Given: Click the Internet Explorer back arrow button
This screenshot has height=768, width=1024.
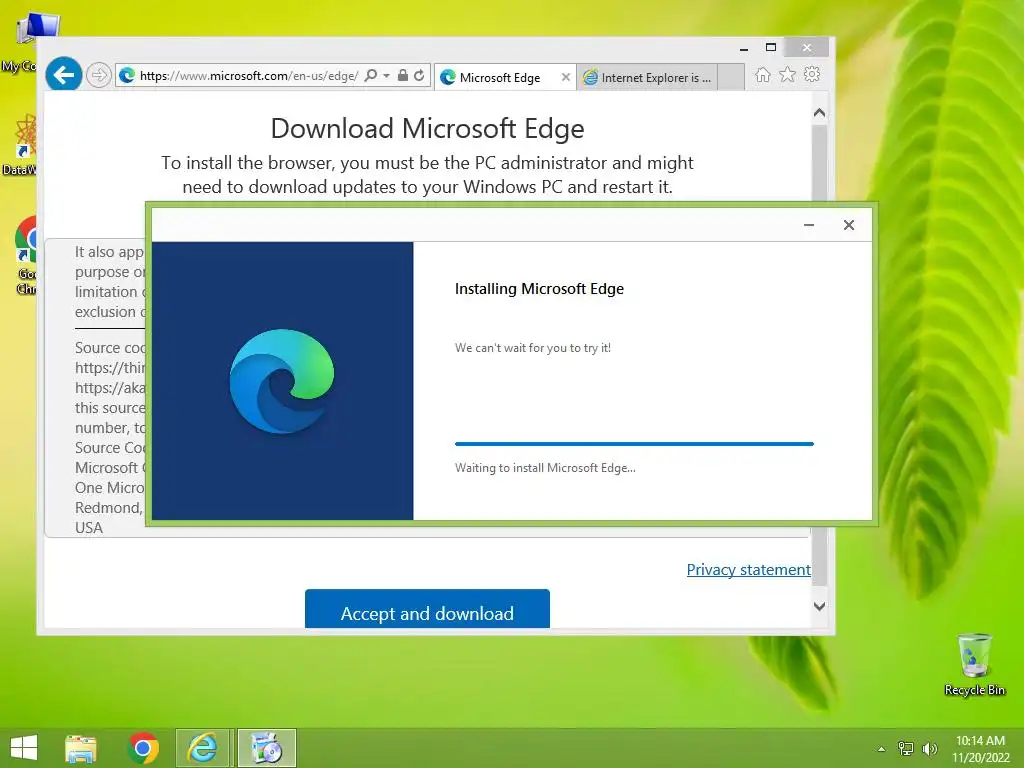Looking at the screenshot, I should (63, 75).
